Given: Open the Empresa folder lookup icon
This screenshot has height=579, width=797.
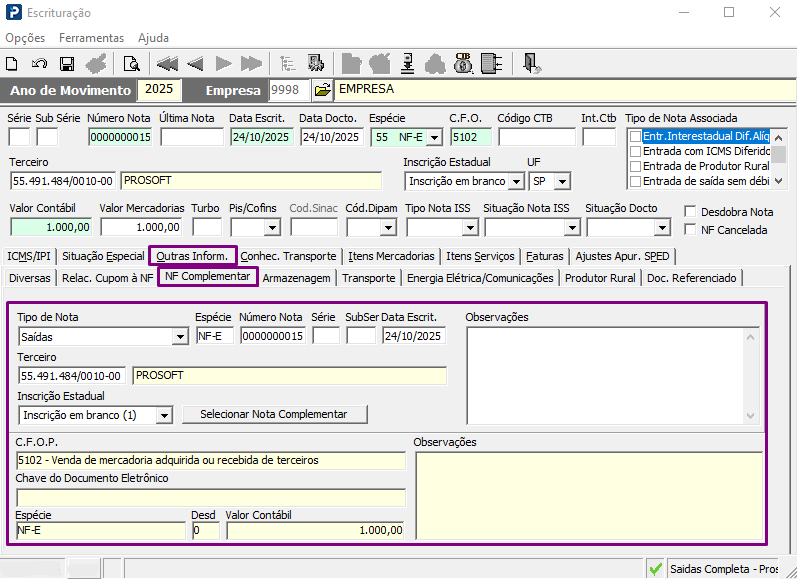Looking at the screenshot, I should [x=322, y=90].
